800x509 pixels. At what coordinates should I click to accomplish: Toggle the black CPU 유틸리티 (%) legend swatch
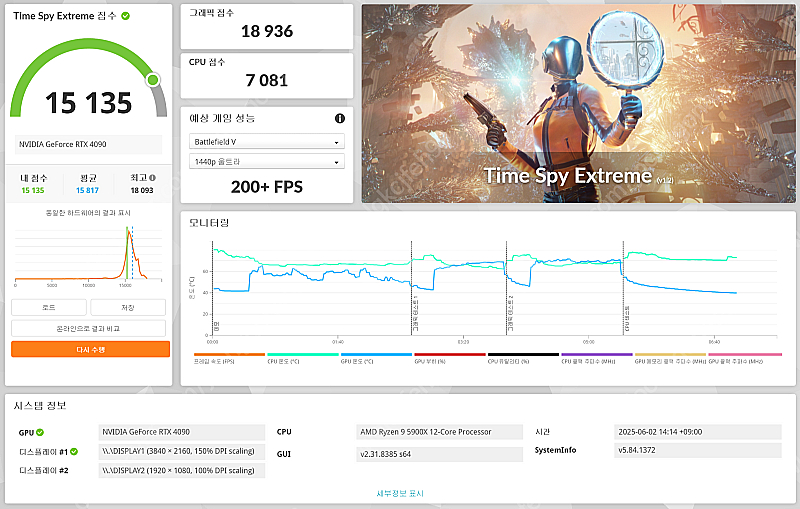[523, 354]
